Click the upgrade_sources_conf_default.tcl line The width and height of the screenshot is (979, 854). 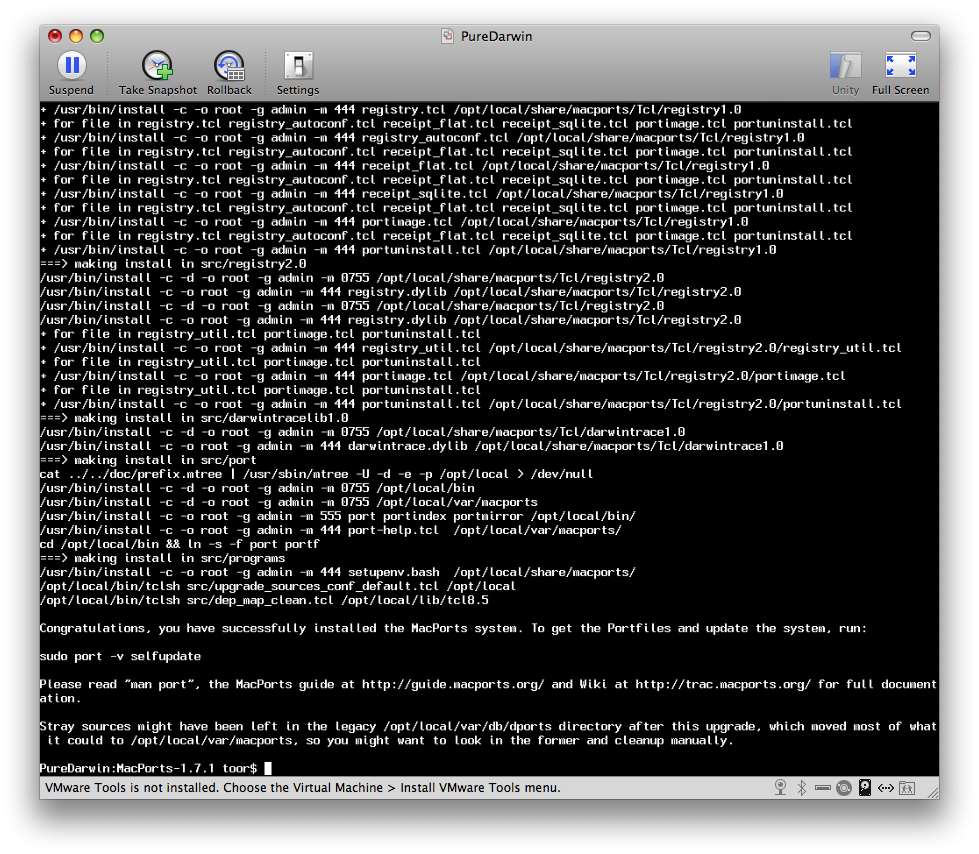tap(278, 586)
